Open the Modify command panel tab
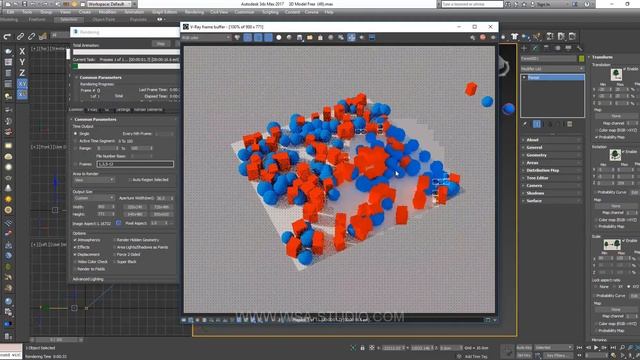 point(536,48)
